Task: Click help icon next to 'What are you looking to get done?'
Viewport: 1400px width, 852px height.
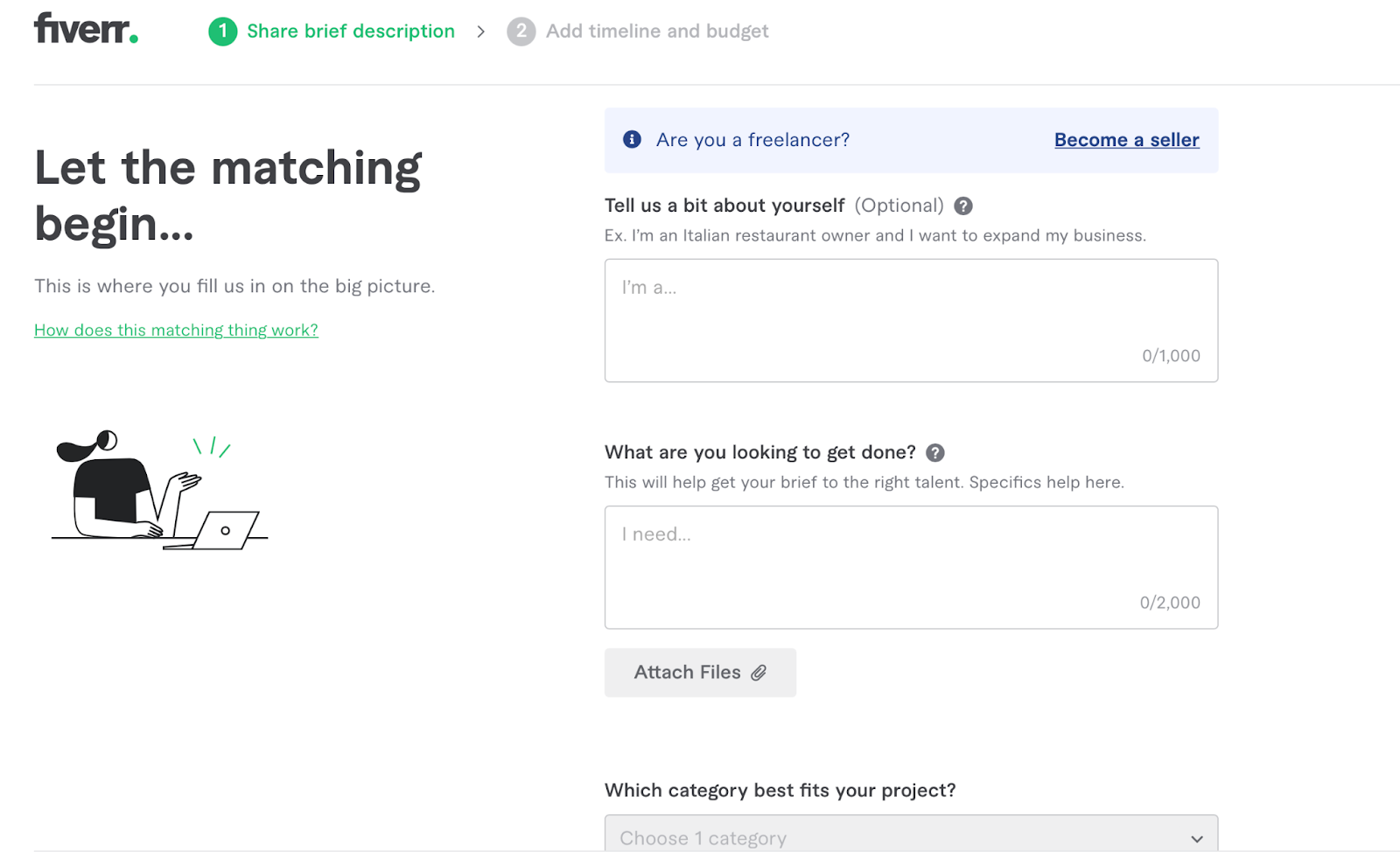Action: (x=935, y=453)
